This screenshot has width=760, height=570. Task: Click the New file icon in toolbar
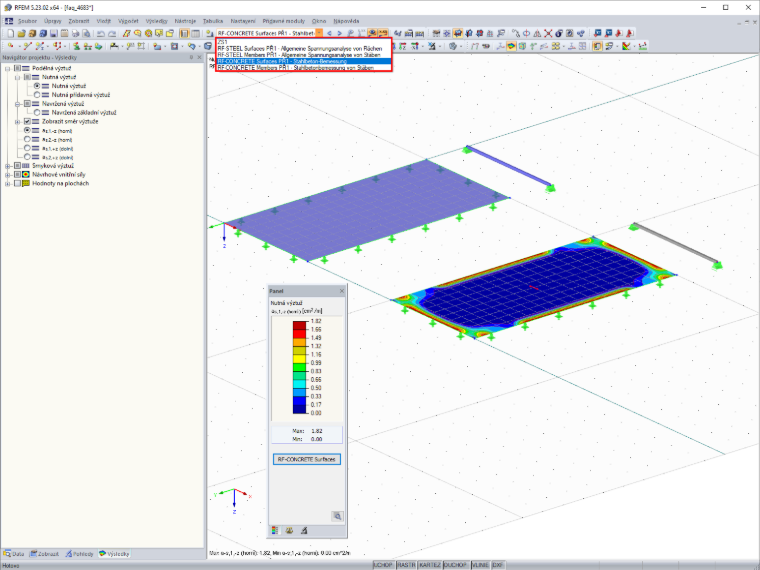[x=11, y=33]
